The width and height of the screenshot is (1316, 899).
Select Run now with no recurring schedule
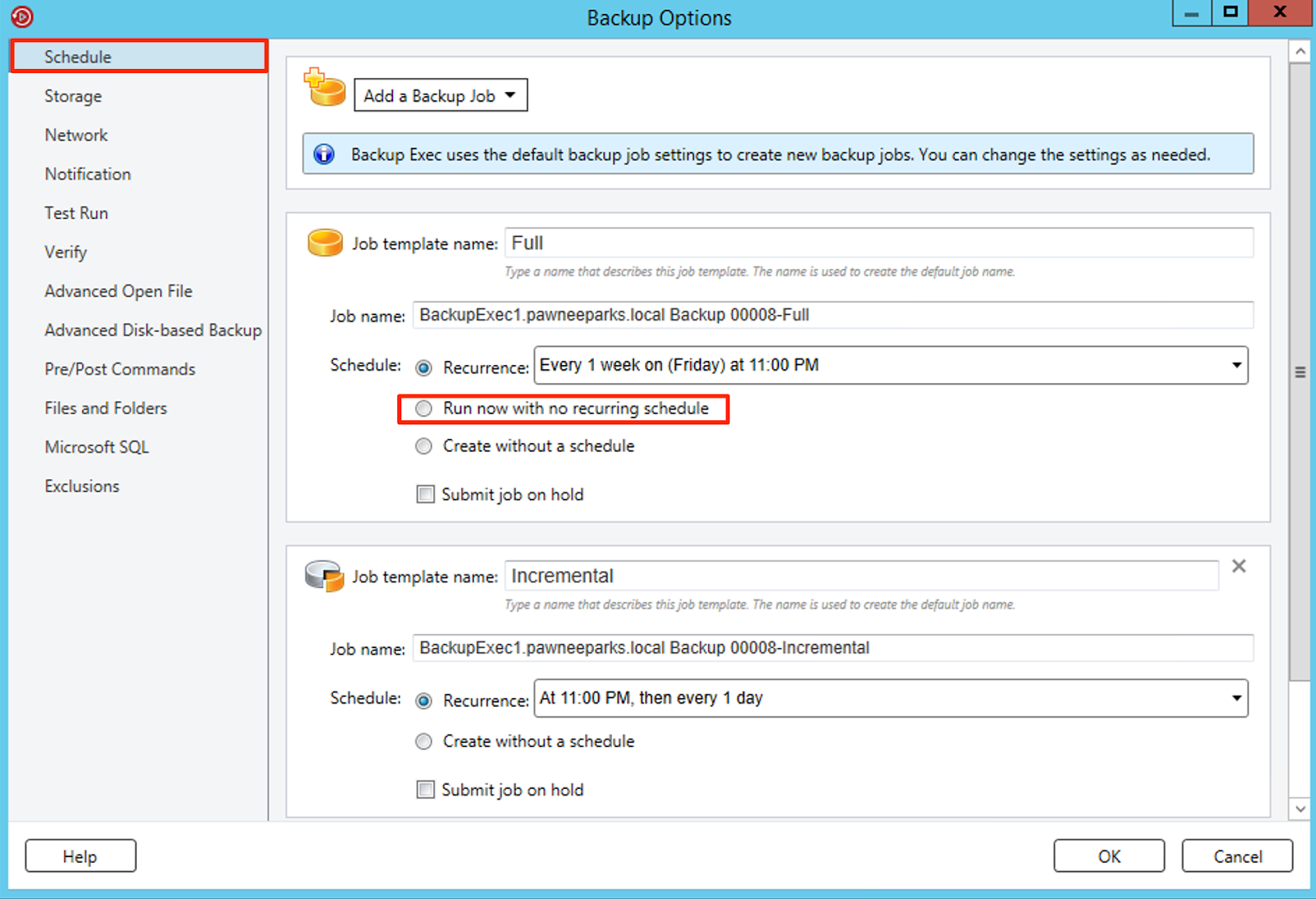click(x=424, y=408)
